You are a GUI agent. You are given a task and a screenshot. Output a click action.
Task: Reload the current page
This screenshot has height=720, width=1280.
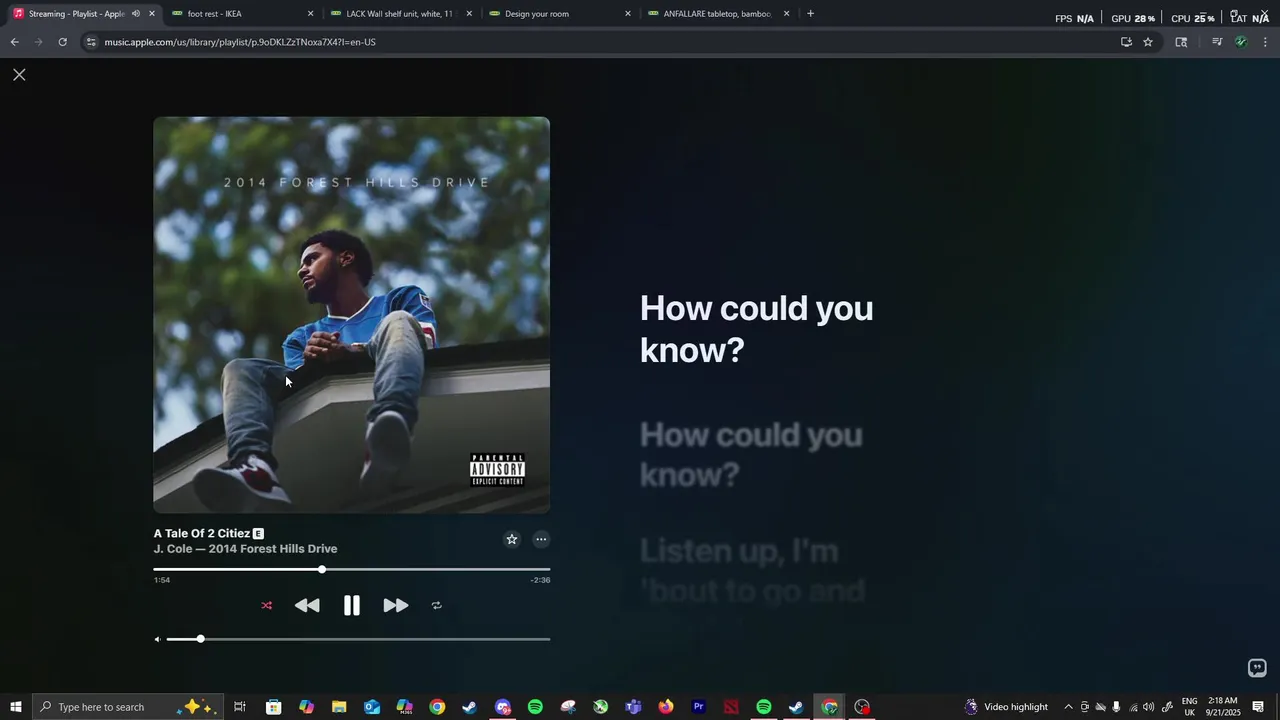click(x=62, y=42)
